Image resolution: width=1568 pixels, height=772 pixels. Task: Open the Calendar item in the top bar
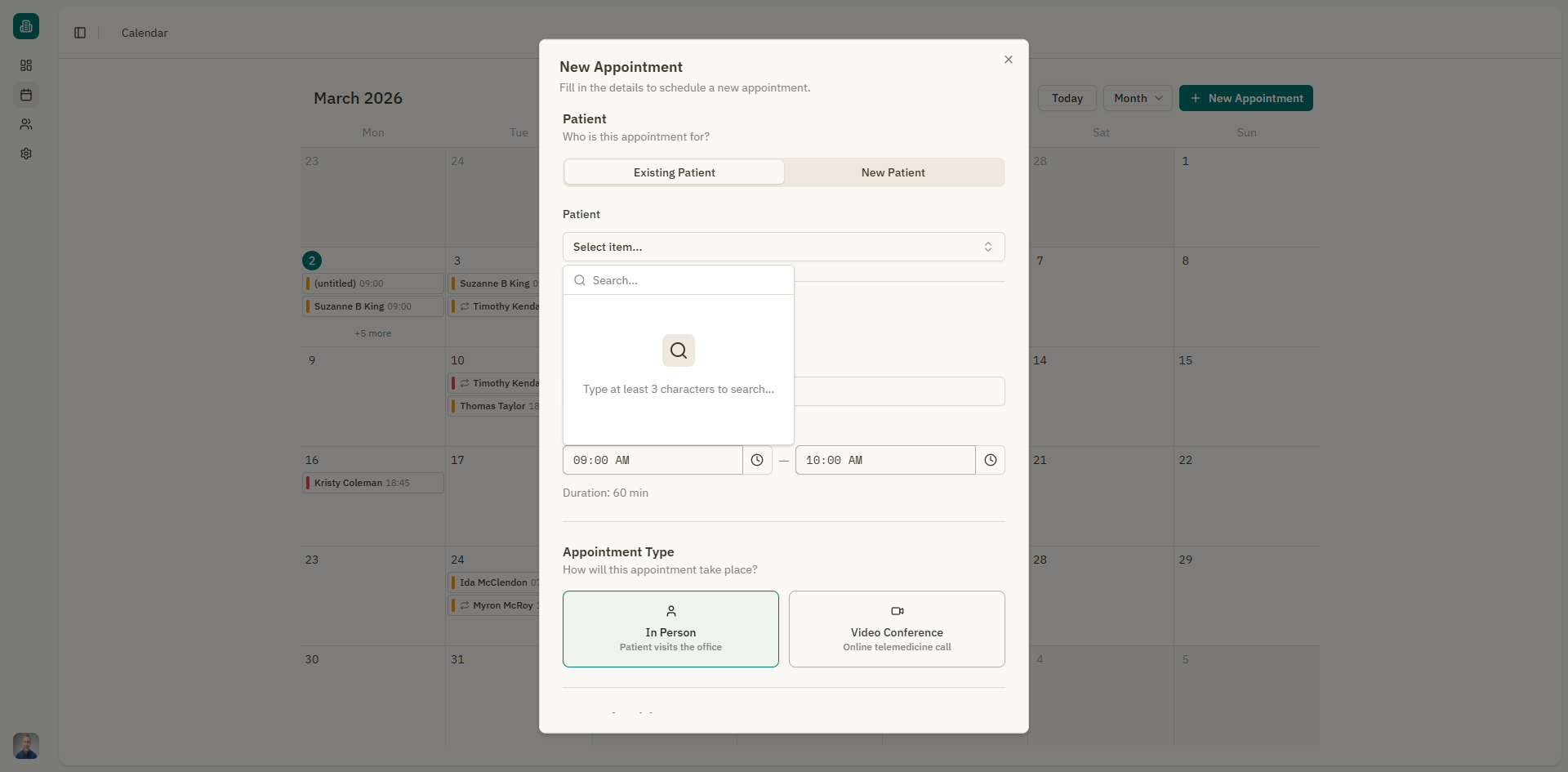tap(144, 33)
